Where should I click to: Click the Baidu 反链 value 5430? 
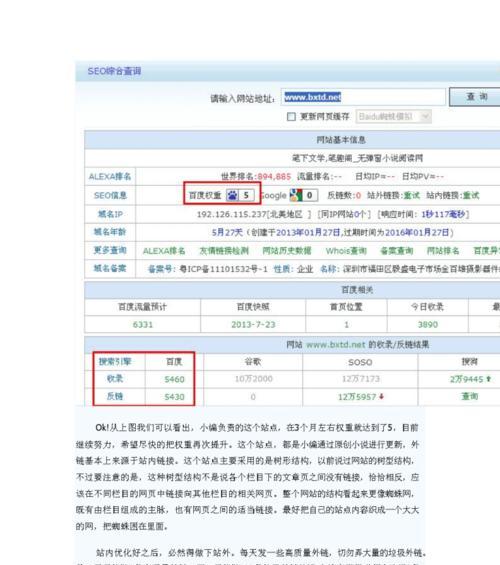pos(174,397)
